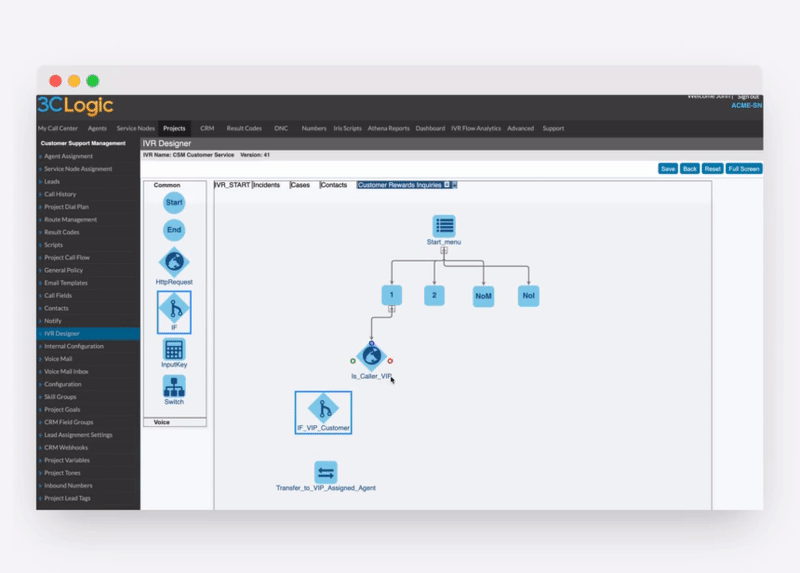Open IVR Flow Analytics menu
Image resolution: width=800 pixels, height=573 pixels.
pos(476,129)
